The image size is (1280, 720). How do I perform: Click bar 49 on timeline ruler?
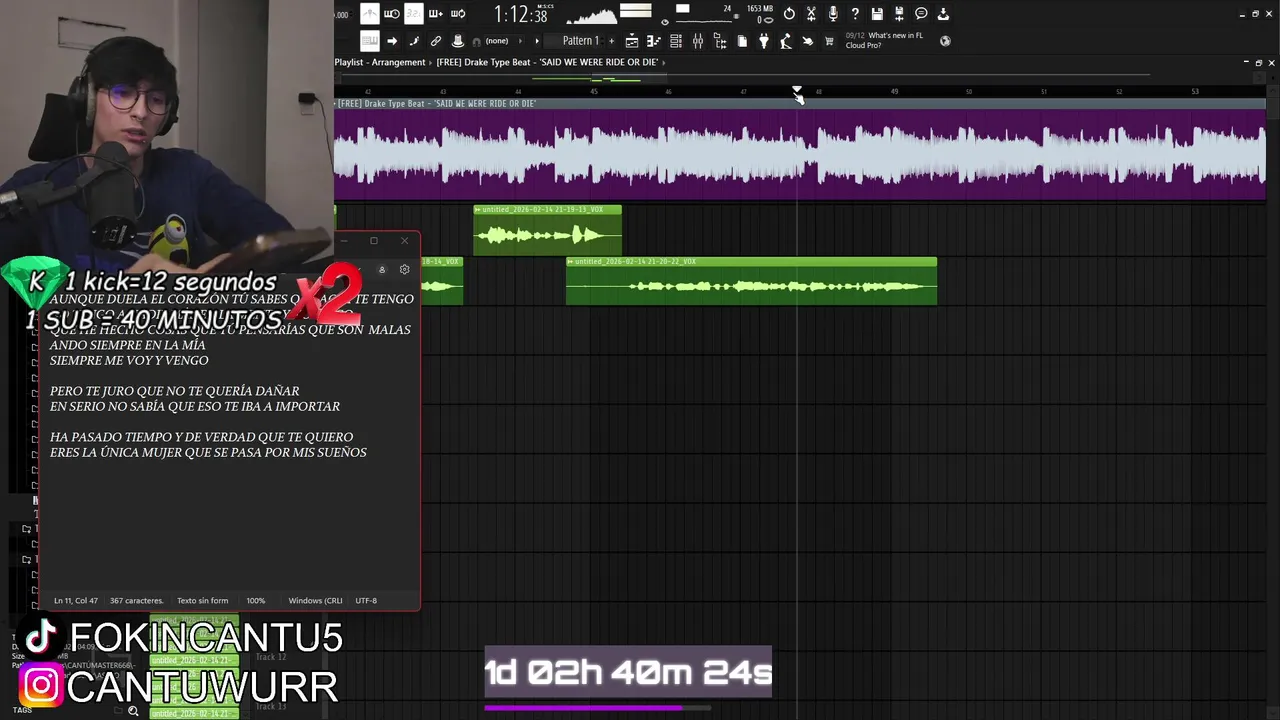(x=894, y=91)
